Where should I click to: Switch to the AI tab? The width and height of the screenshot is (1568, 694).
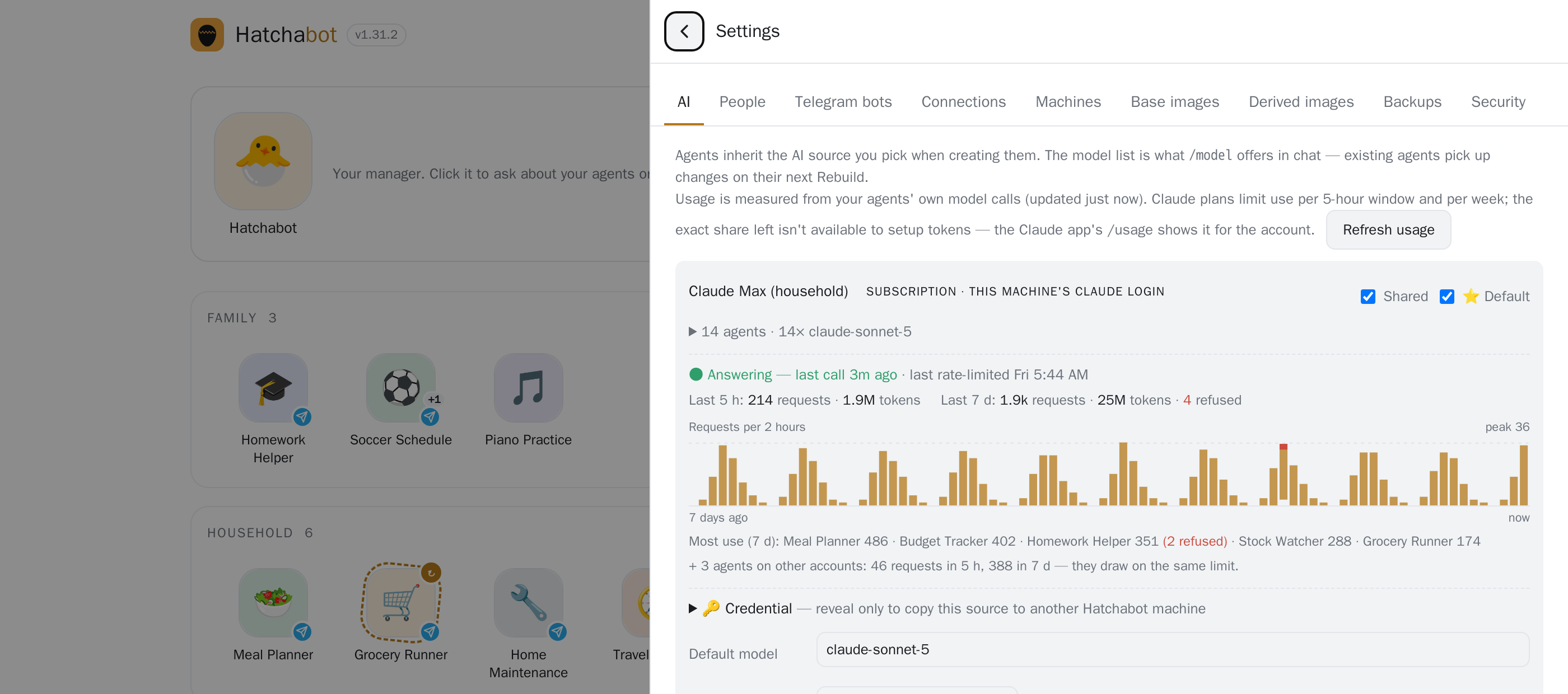tap(684, 101)
